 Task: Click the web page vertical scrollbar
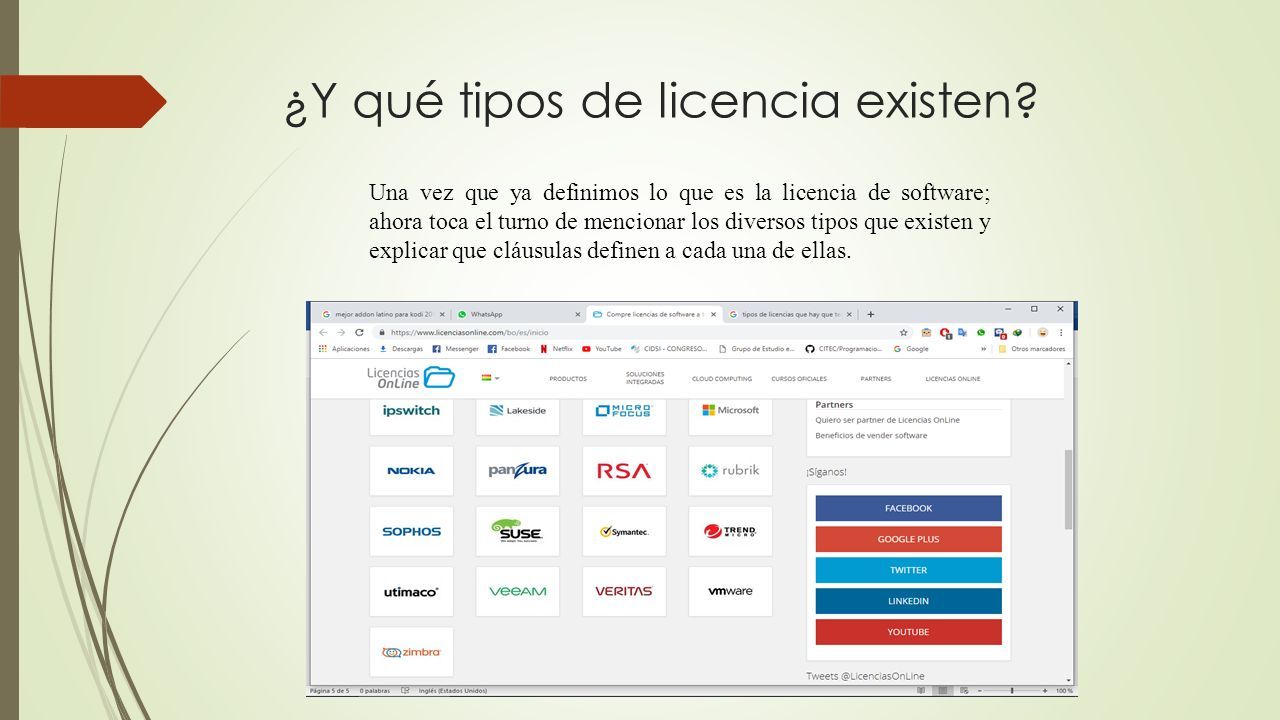point(1068,490)
